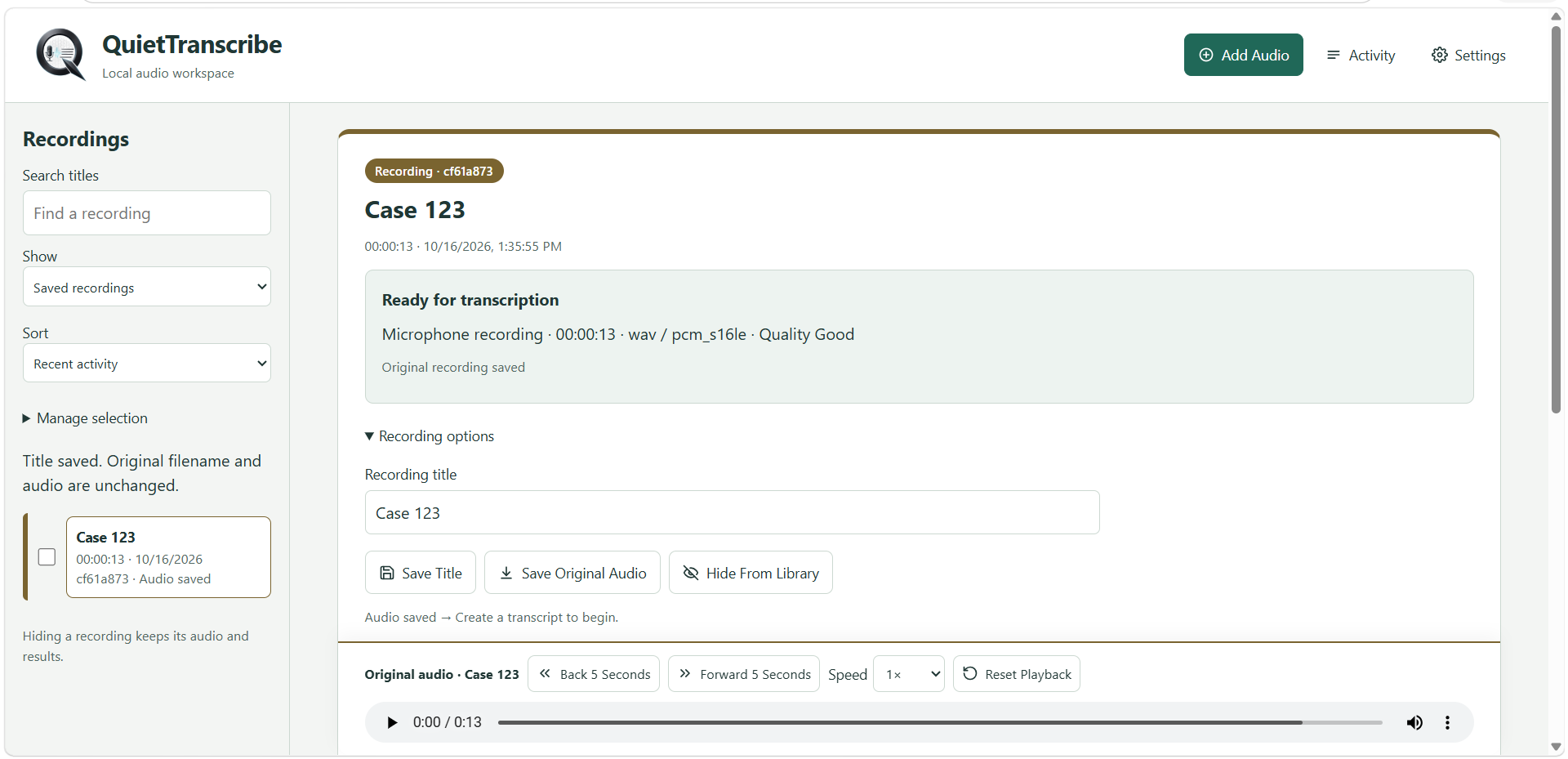Collapse the Recording options section
1568x759 pixels.
(430, 436)
